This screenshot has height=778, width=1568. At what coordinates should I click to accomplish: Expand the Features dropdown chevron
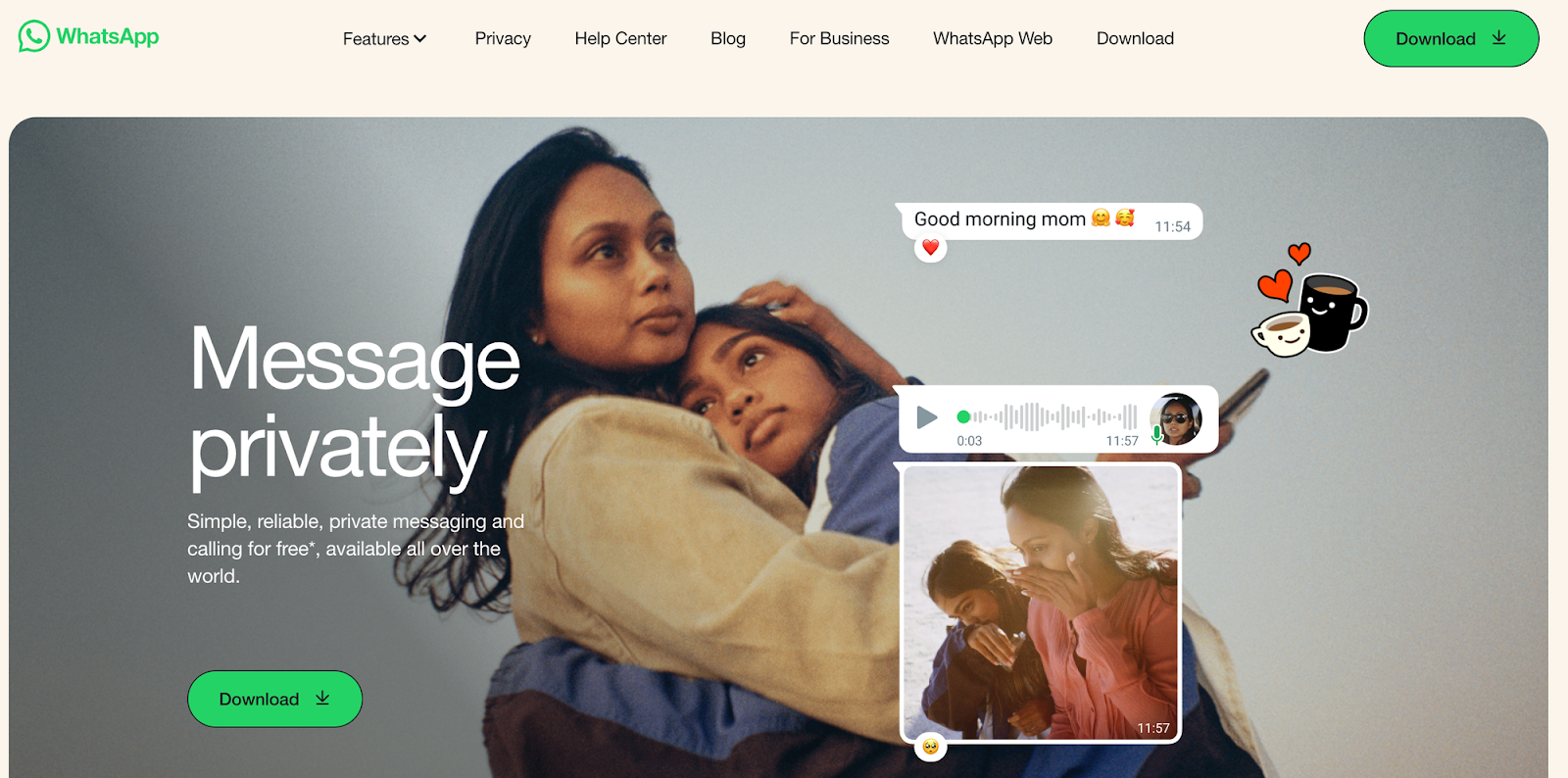420,39
